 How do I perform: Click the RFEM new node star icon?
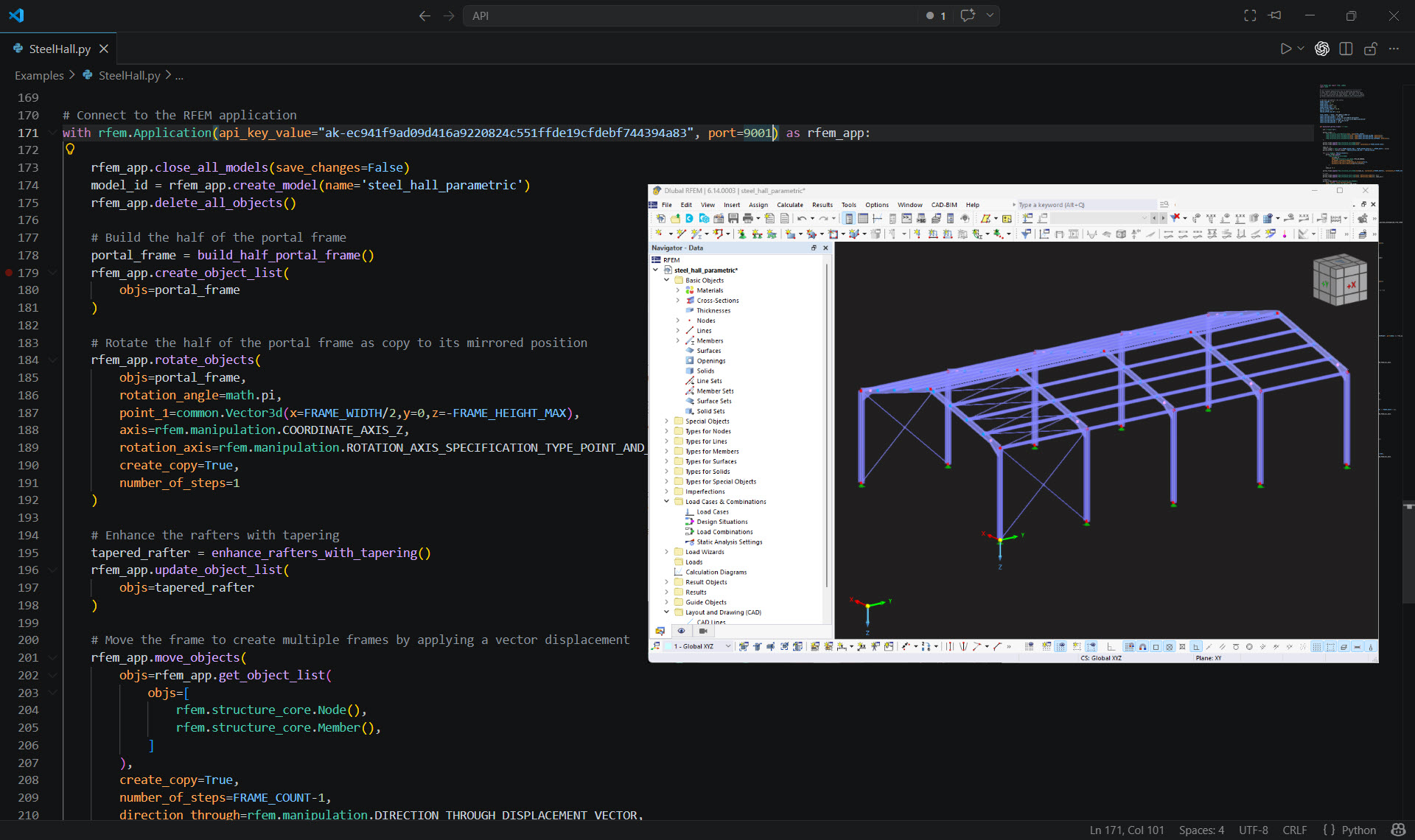point(658,234)
